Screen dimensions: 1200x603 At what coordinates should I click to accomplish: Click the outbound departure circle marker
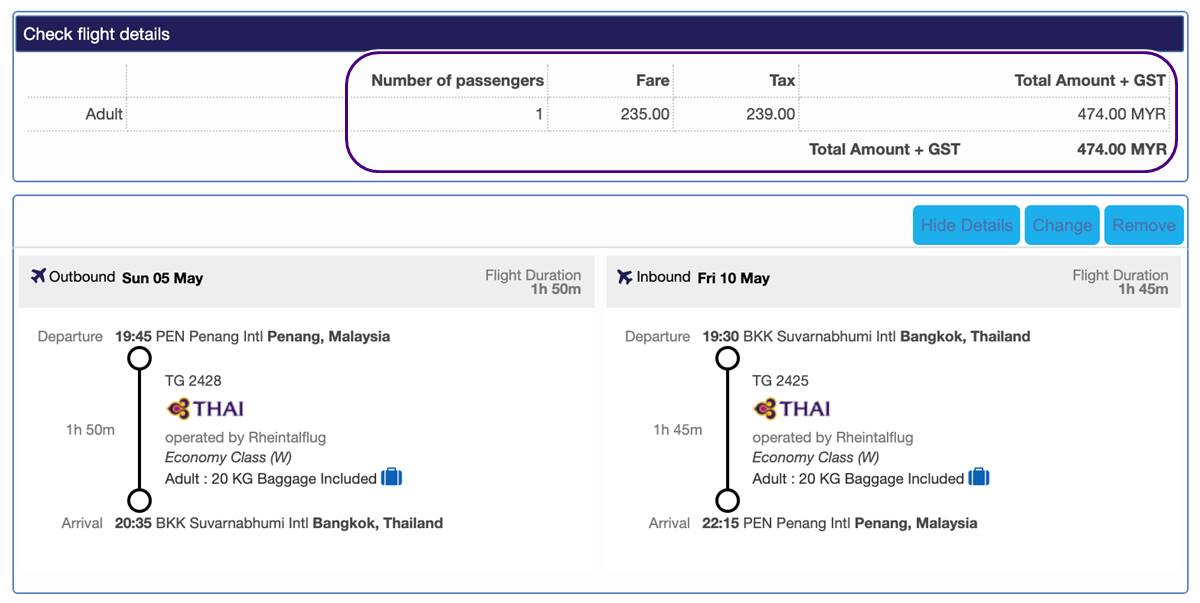(140, 358)
